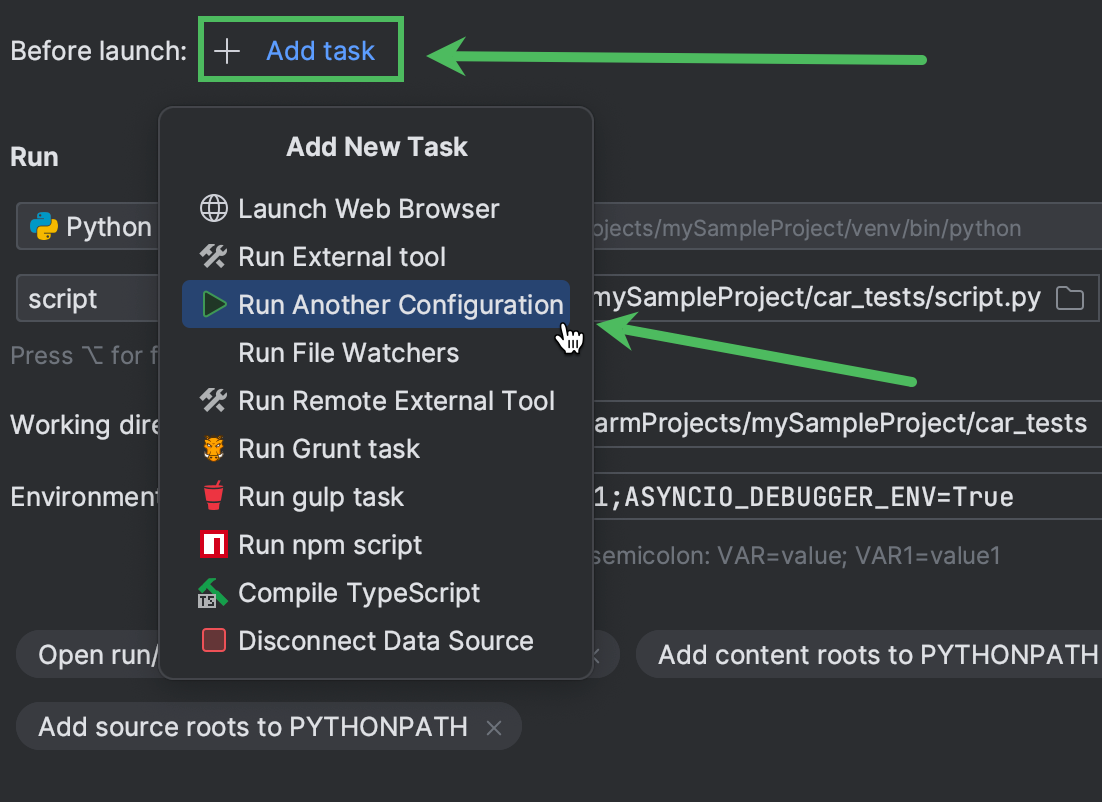This screenshot has width=1102, height=802.
Task: Click the Compile TypeScript hammer icon
Action: [x=214, y=593]
